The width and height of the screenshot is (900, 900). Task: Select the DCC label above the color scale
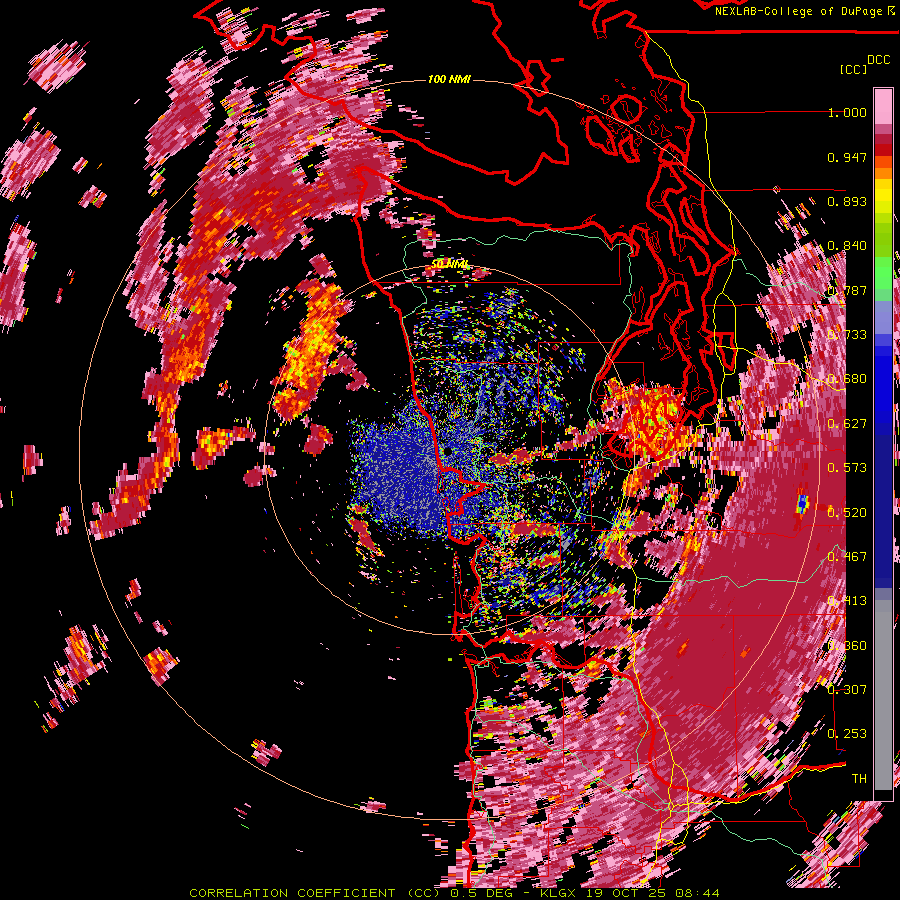click(879, 60)
